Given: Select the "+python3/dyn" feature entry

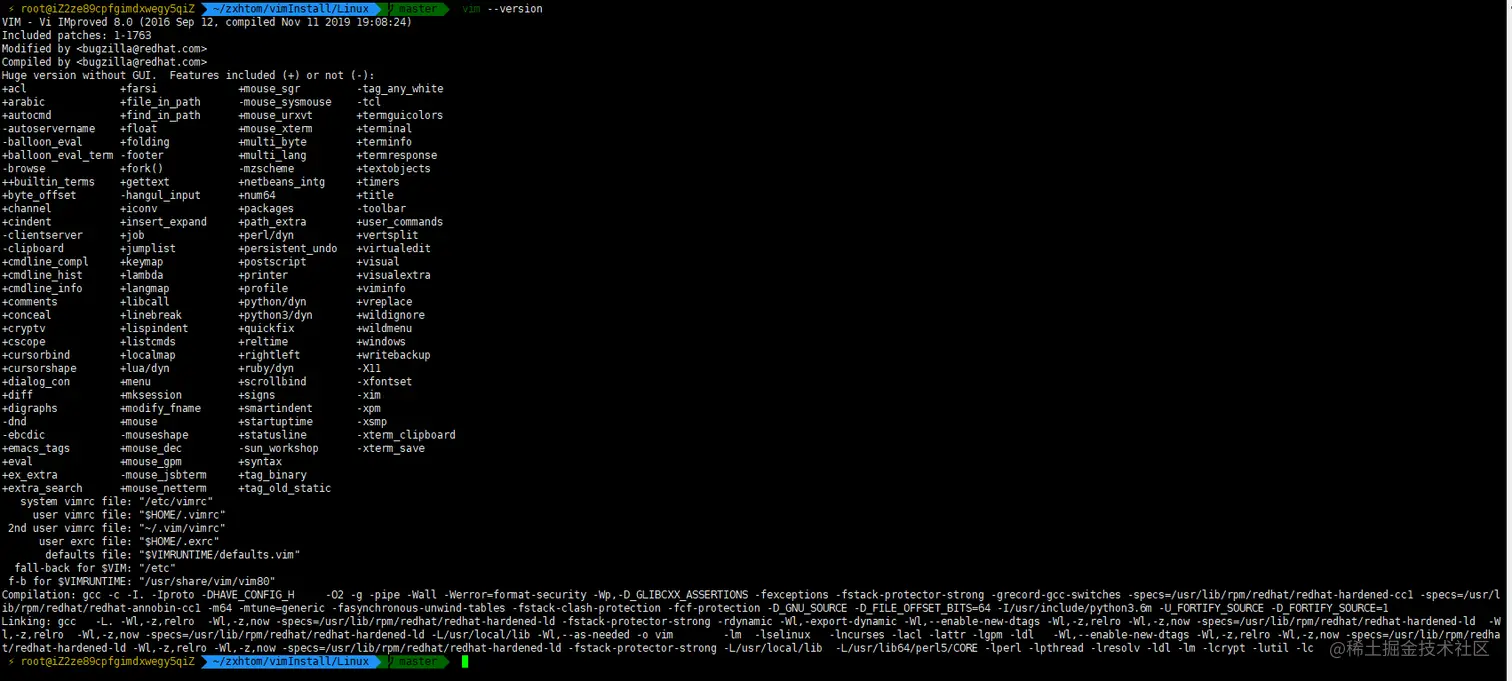Looking at the screenshot, I should point(276,315).
